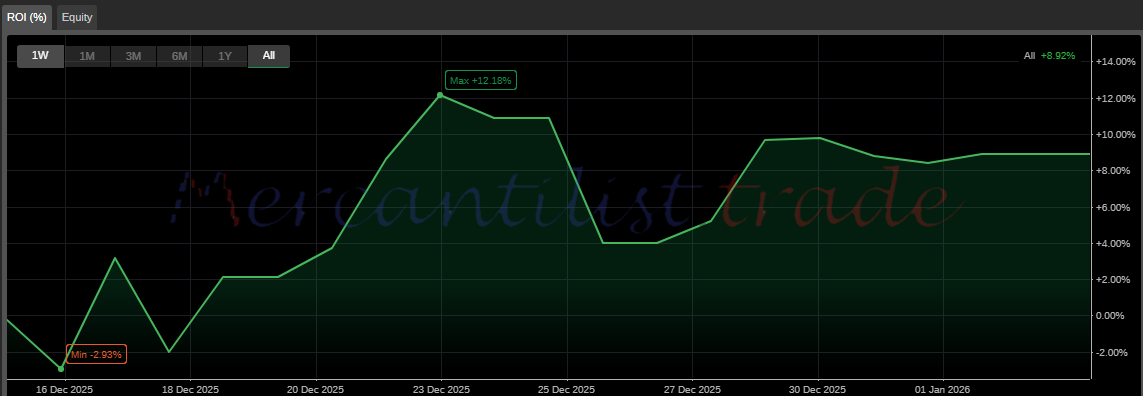This screenshot has width=1143, height=396.
Task: Click the +12.00% axis label
Action: pos(1115,98)
